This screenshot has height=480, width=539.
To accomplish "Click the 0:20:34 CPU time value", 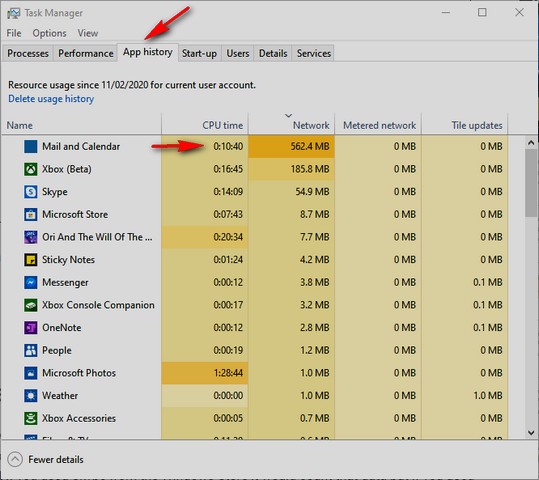I will pos(228,237).
